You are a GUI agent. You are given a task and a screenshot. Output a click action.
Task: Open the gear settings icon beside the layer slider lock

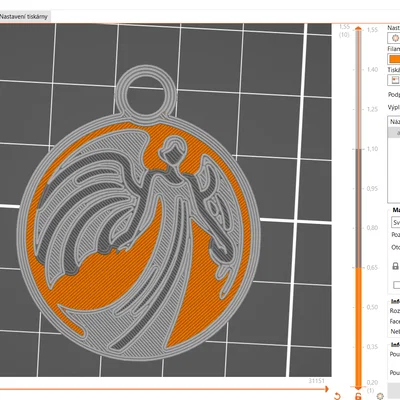tap(379, 396)
